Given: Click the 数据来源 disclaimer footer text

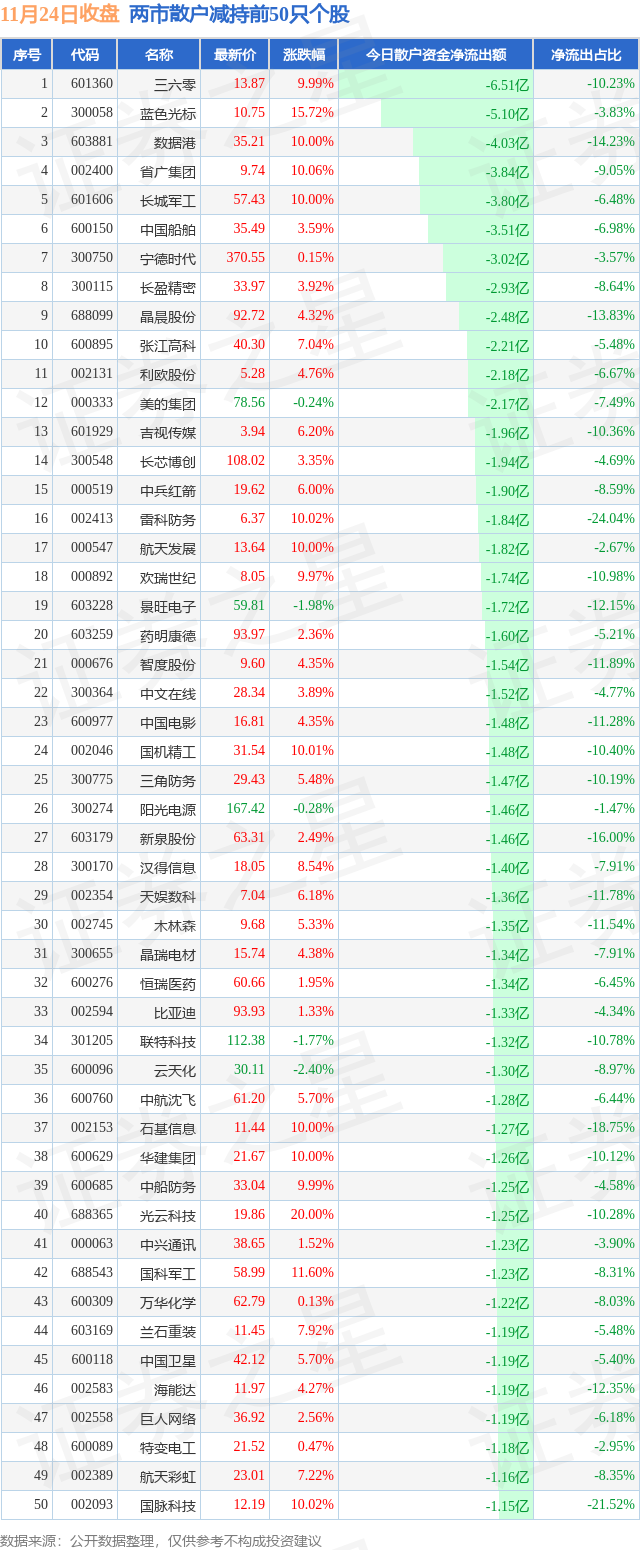Looking at the screenshot, I should pos(161,1541).
